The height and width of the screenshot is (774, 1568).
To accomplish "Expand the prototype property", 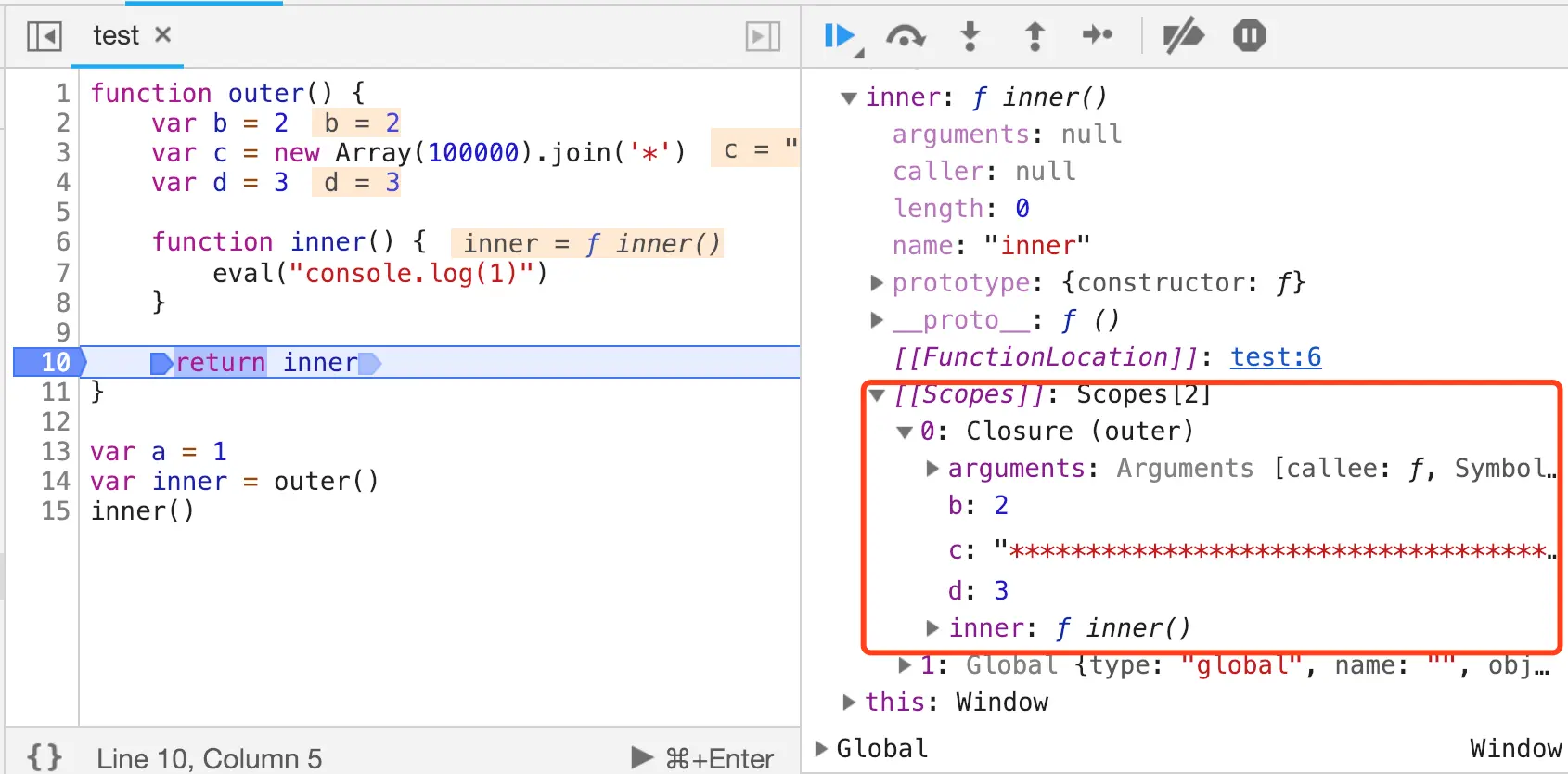I will (877, 283).
